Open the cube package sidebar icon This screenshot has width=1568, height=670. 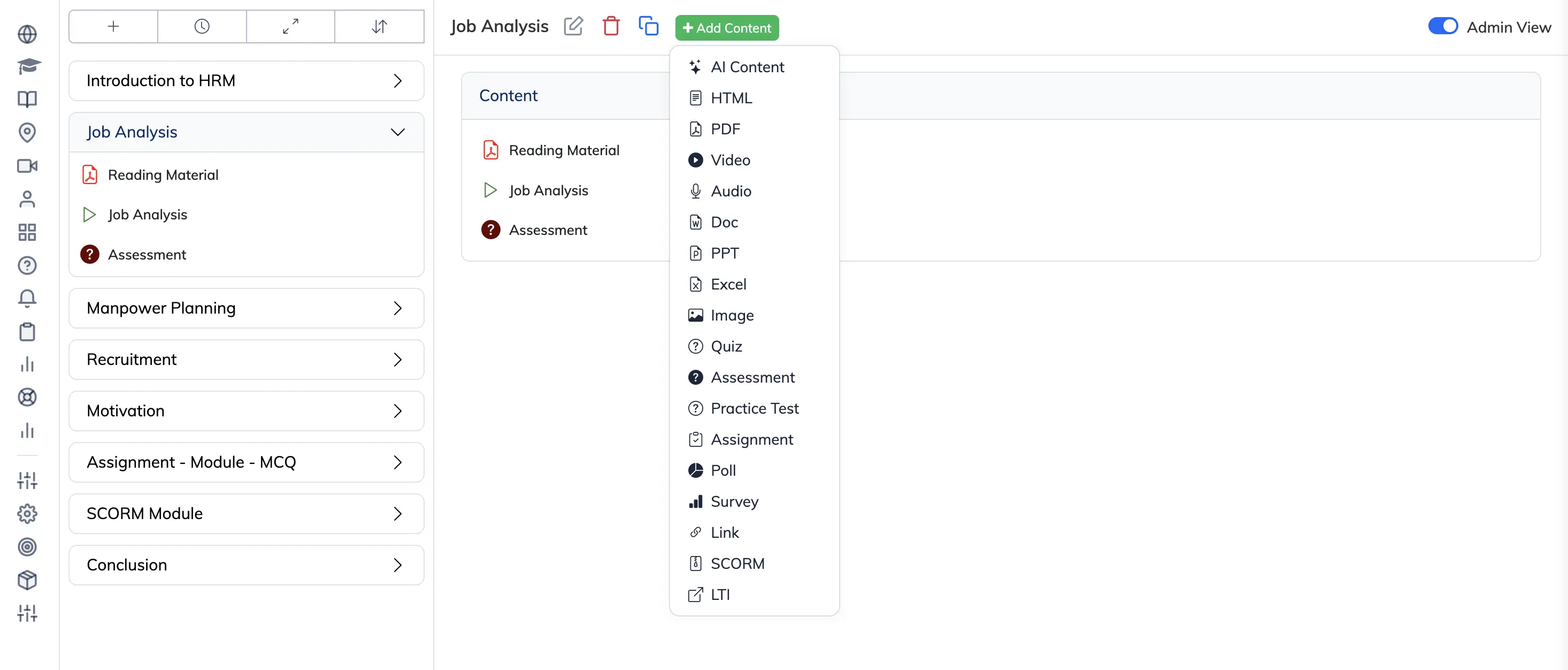pos(27,580)
